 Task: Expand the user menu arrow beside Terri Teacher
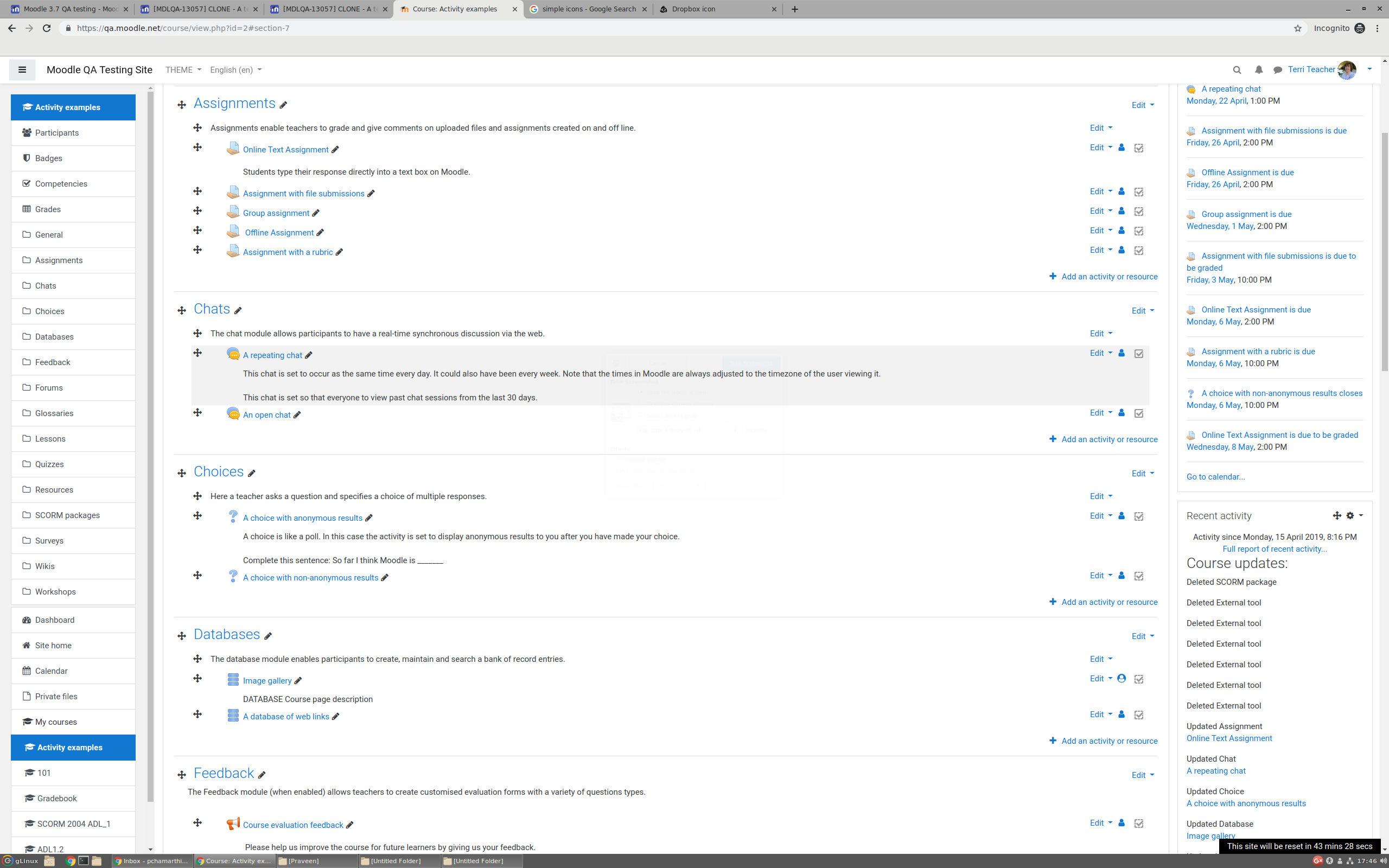1369,69
